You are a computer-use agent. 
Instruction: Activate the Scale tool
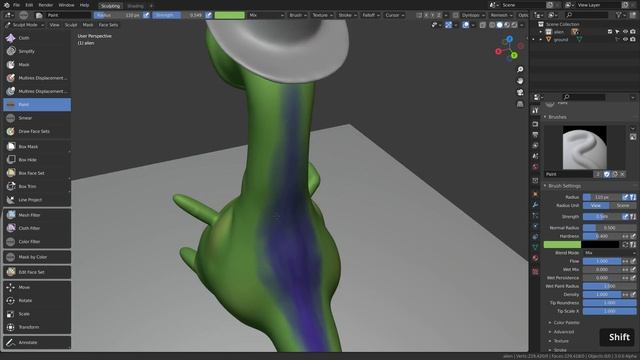(x=37, y=314)
